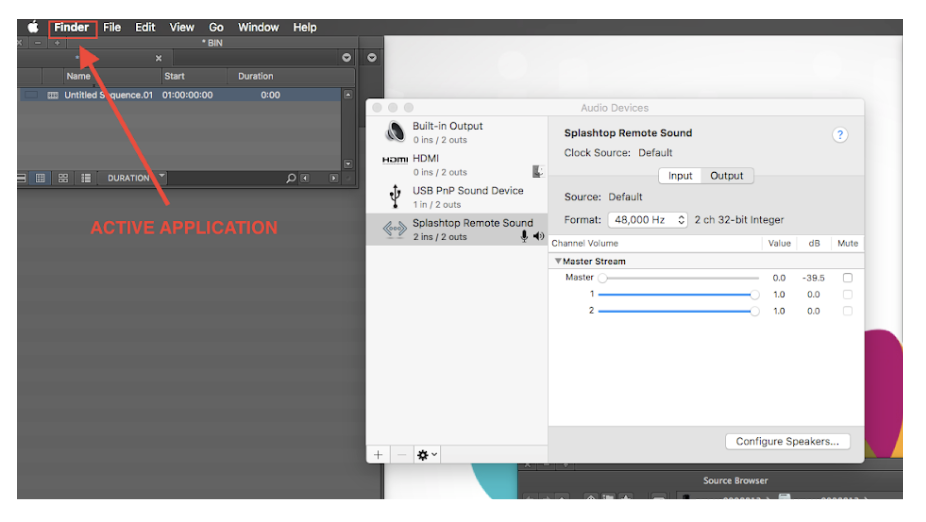
Task: Click the color cell of Untitled Sequence.01
Action: 31,95
